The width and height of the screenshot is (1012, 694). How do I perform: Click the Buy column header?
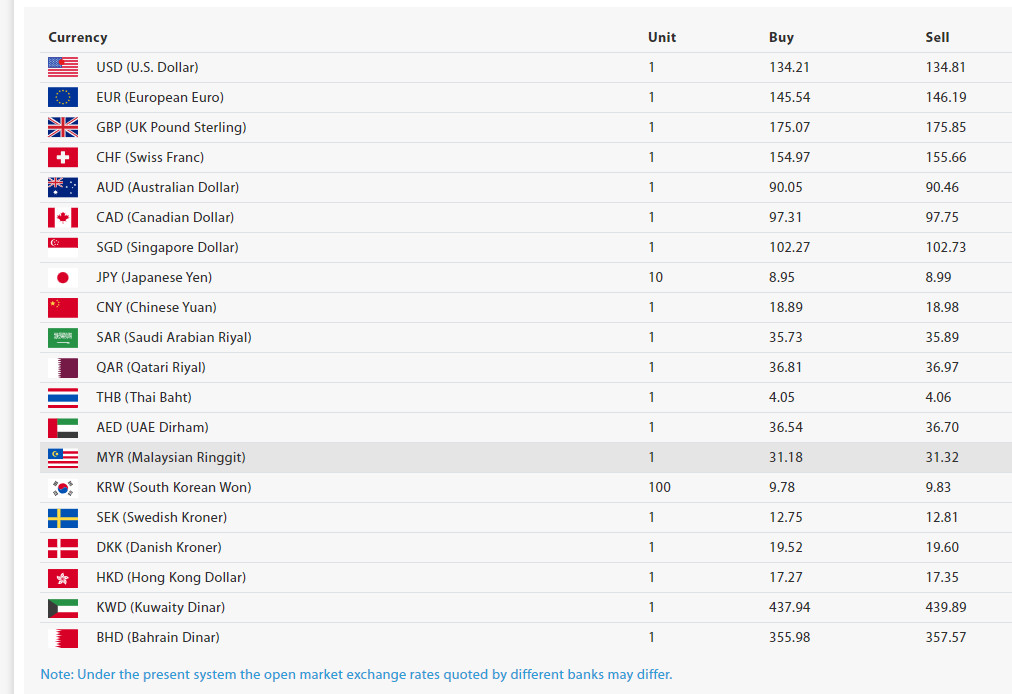point(781,37)
